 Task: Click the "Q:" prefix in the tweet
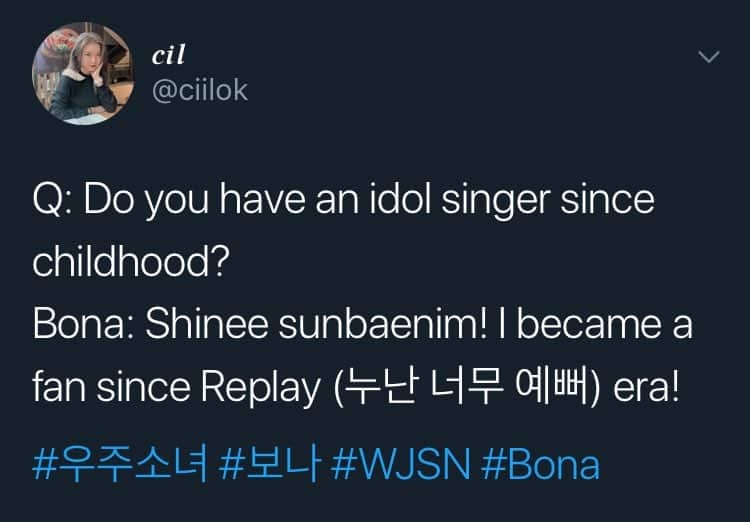[x=52, y=201]
